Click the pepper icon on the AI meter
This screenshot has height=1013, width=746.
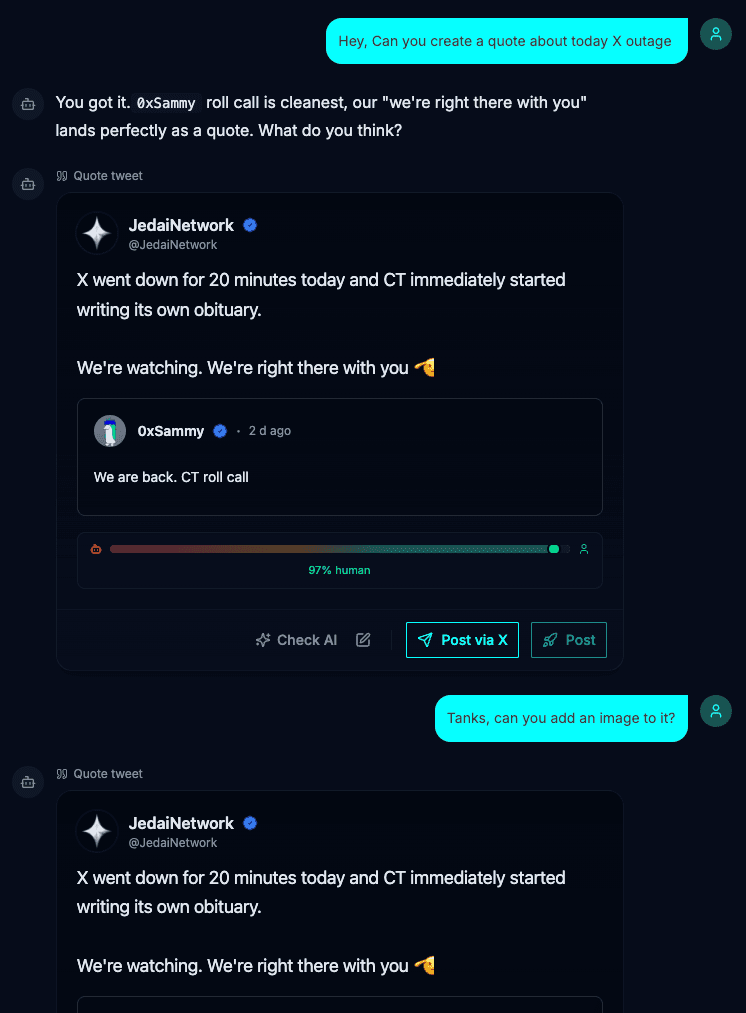pos(96,548)
